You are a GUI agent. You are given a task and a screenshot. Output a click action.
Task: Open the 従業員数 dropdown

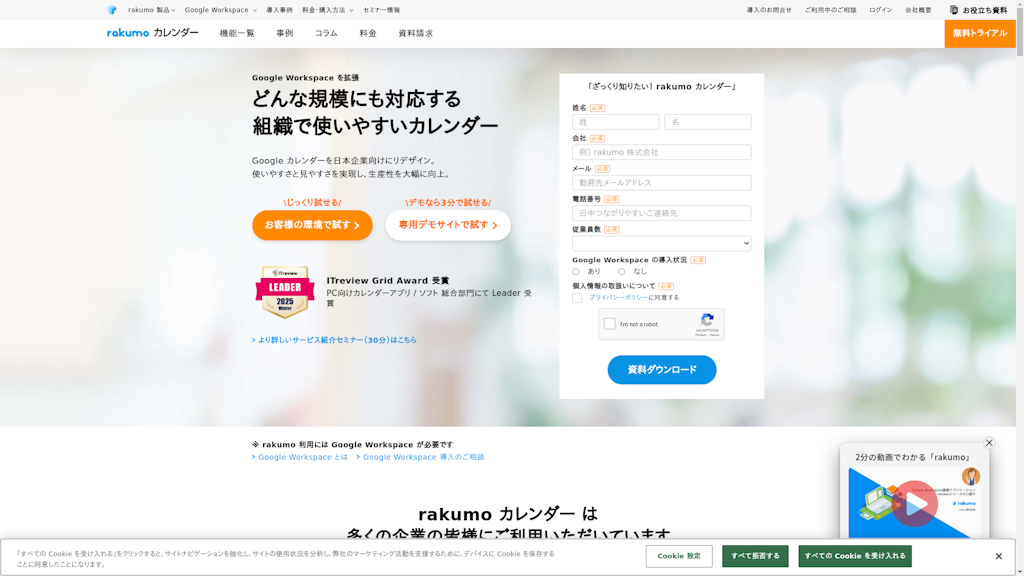(662, 242)
